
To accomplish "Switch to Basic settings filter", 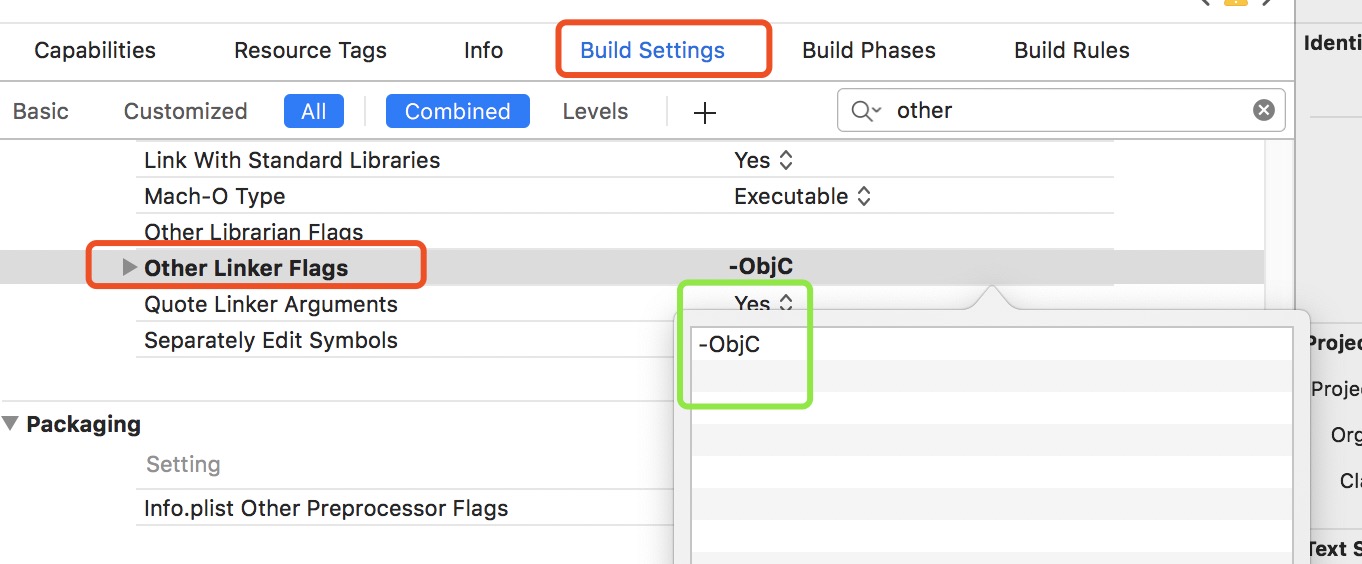I will point(41,111).
